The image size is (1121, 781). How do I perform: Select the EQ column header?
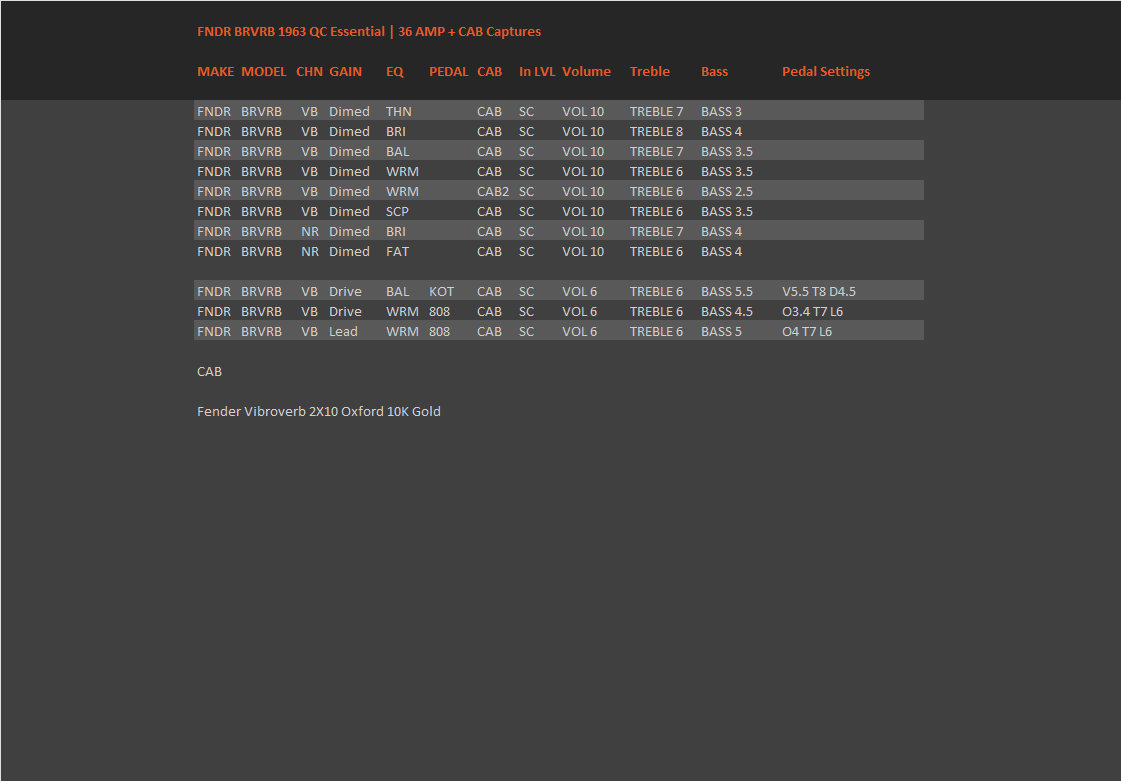pyautogui.click(x=395, y=72)
